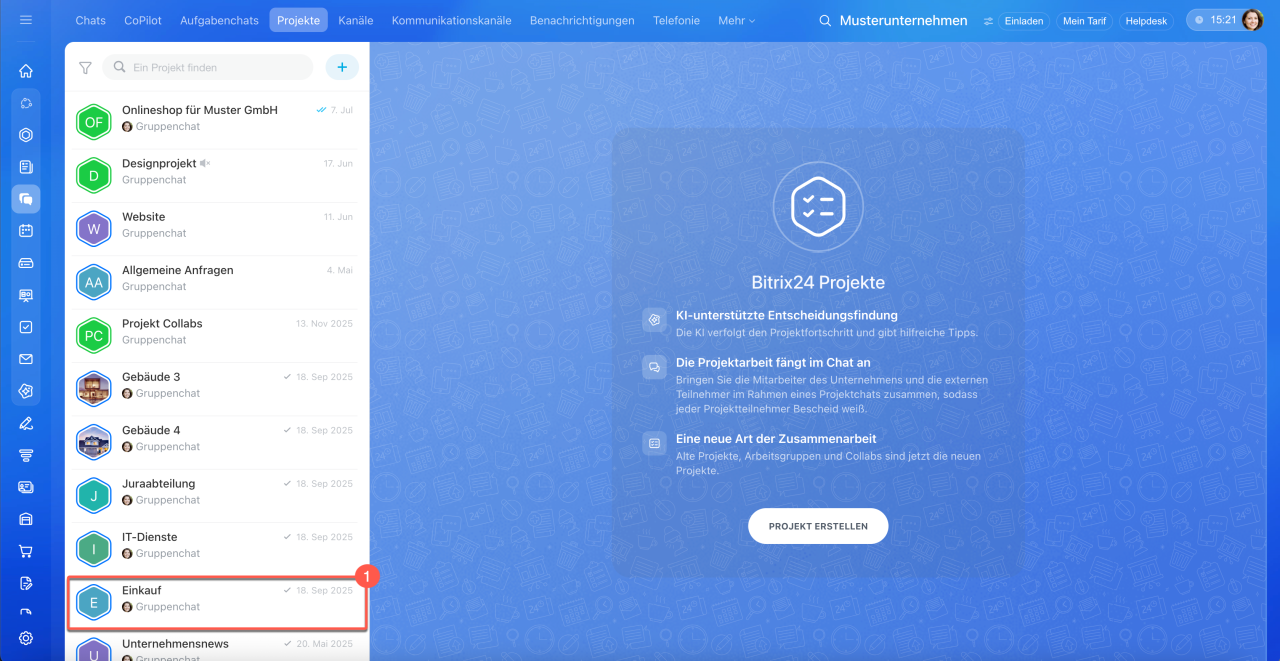
Task: Open the mail envelope icon in sidebar
Action: (x=26, y=359)
